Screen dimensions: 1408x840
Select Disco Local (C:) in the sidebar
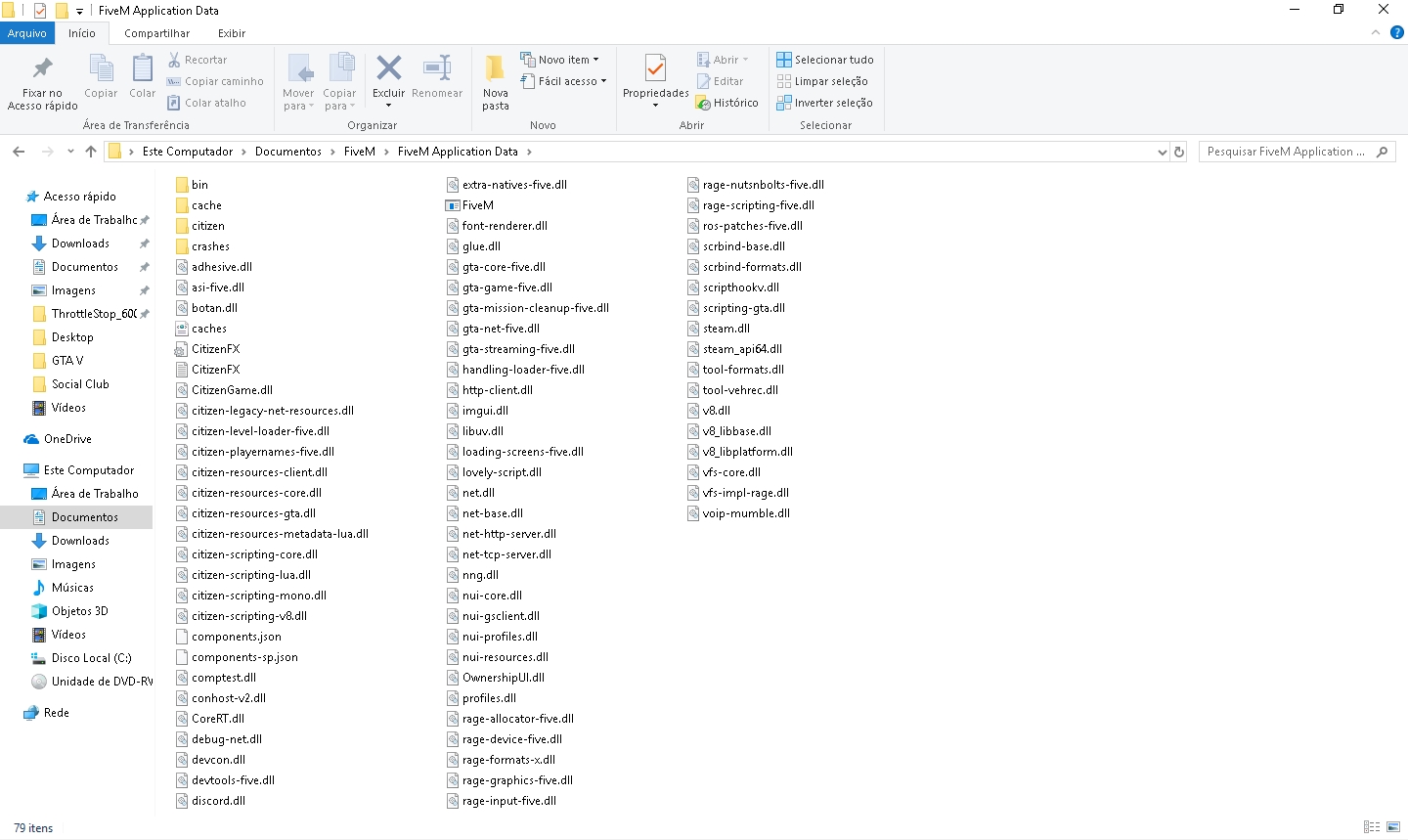point(92,658)
